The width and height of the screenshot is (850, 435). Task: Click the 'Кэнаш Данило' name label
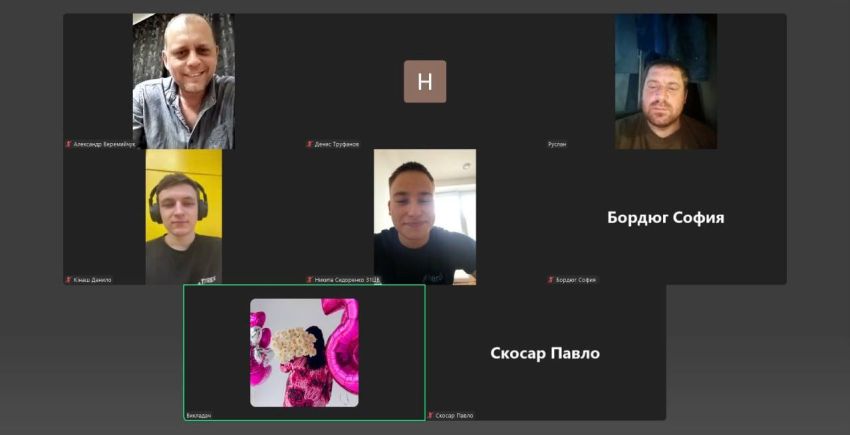(x=92, y=280)
